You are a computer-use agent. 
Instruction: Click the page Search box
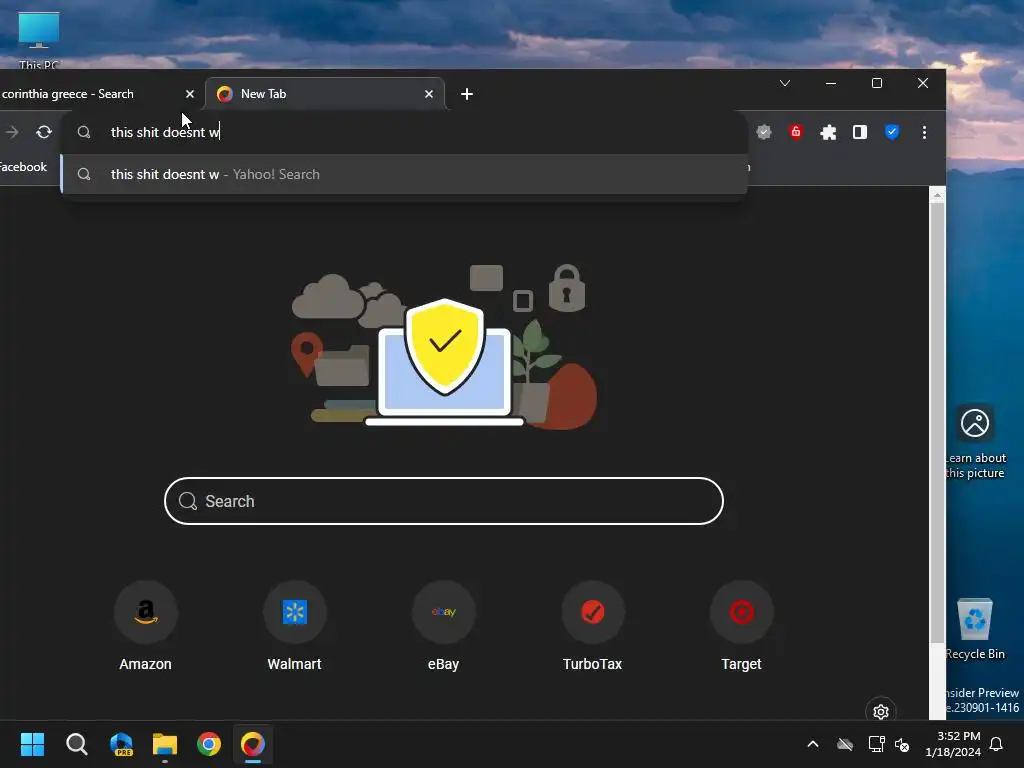point(443,501)
